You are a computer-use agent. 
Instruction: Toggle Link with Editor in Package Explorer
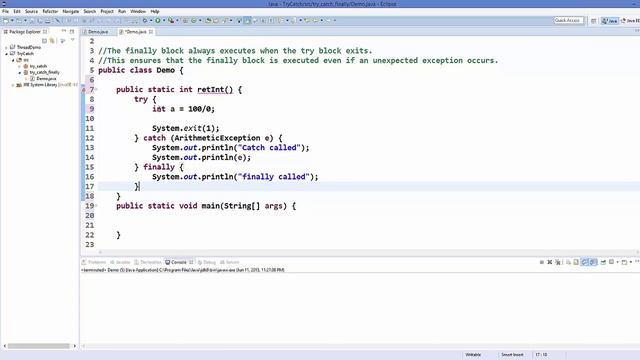tap(52, 40)
